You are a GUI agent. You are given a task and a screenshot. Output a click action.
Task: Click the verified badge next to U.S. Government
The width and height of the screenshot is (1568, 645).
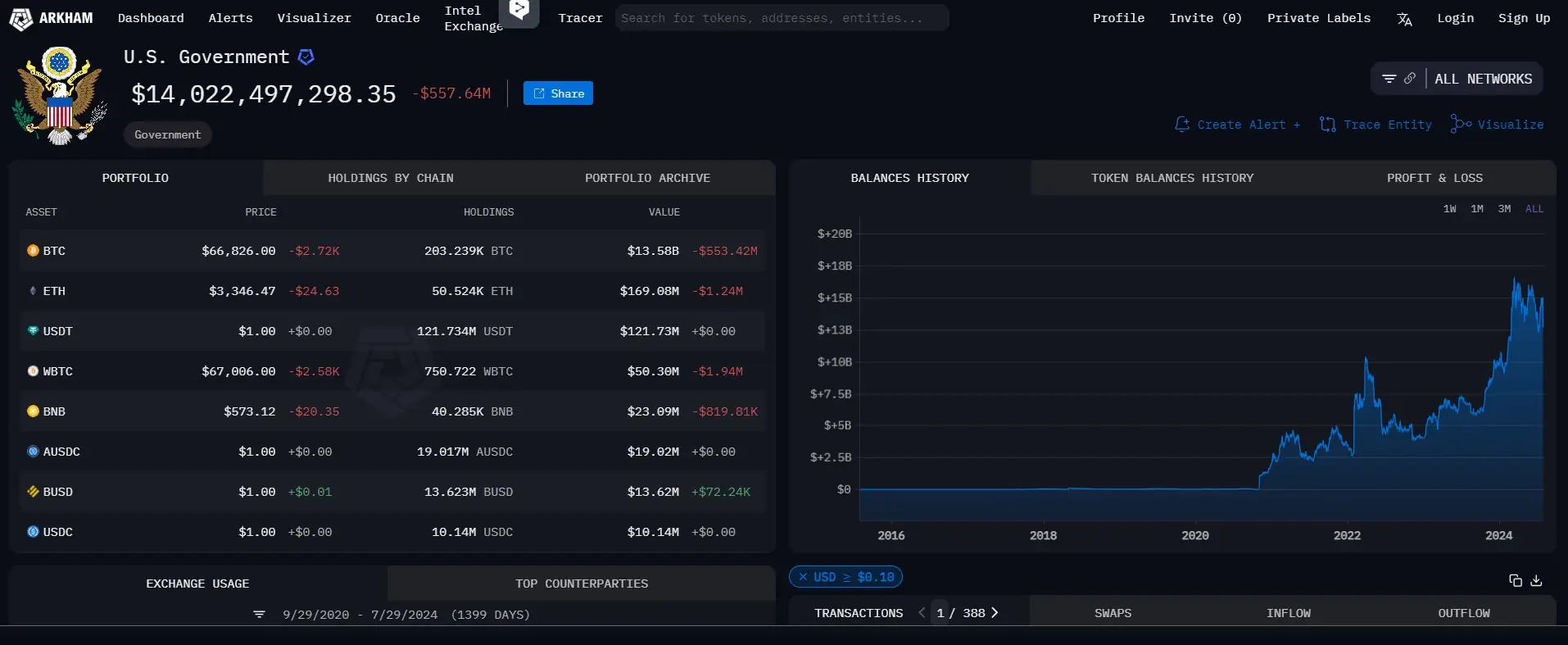(x=306, y=57)
